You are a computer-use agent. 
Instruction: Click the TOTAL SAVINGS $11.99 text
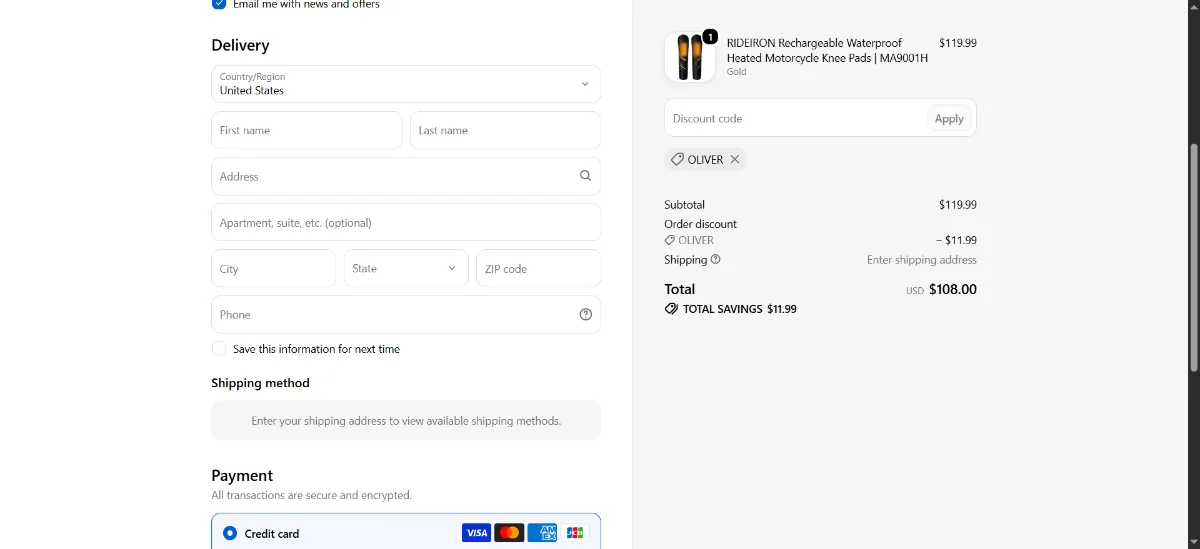point(740,309)
